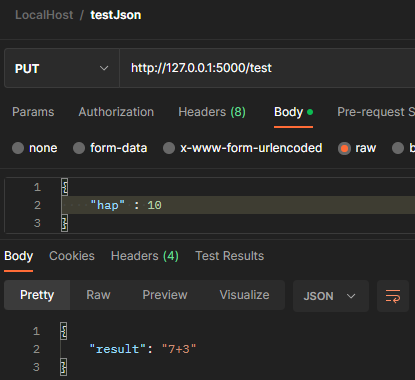Image resolution: width=415 pixels, height=380 pixels.
Task: Select the request Body tab
Action: tap(293, 112)
